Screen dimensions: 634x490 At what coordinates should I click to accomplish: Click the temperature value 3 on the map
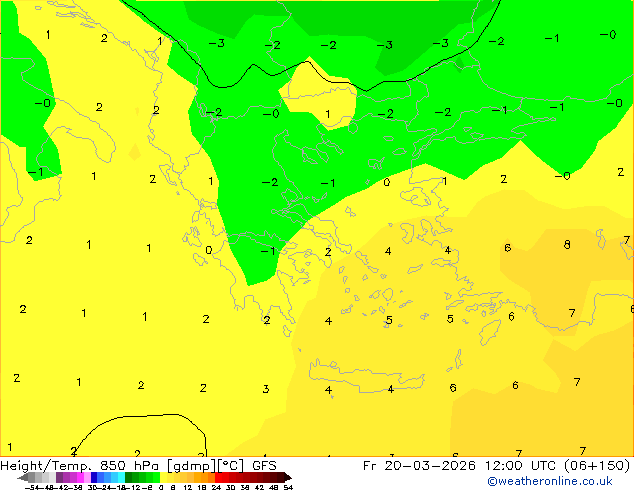coord(266,389)
